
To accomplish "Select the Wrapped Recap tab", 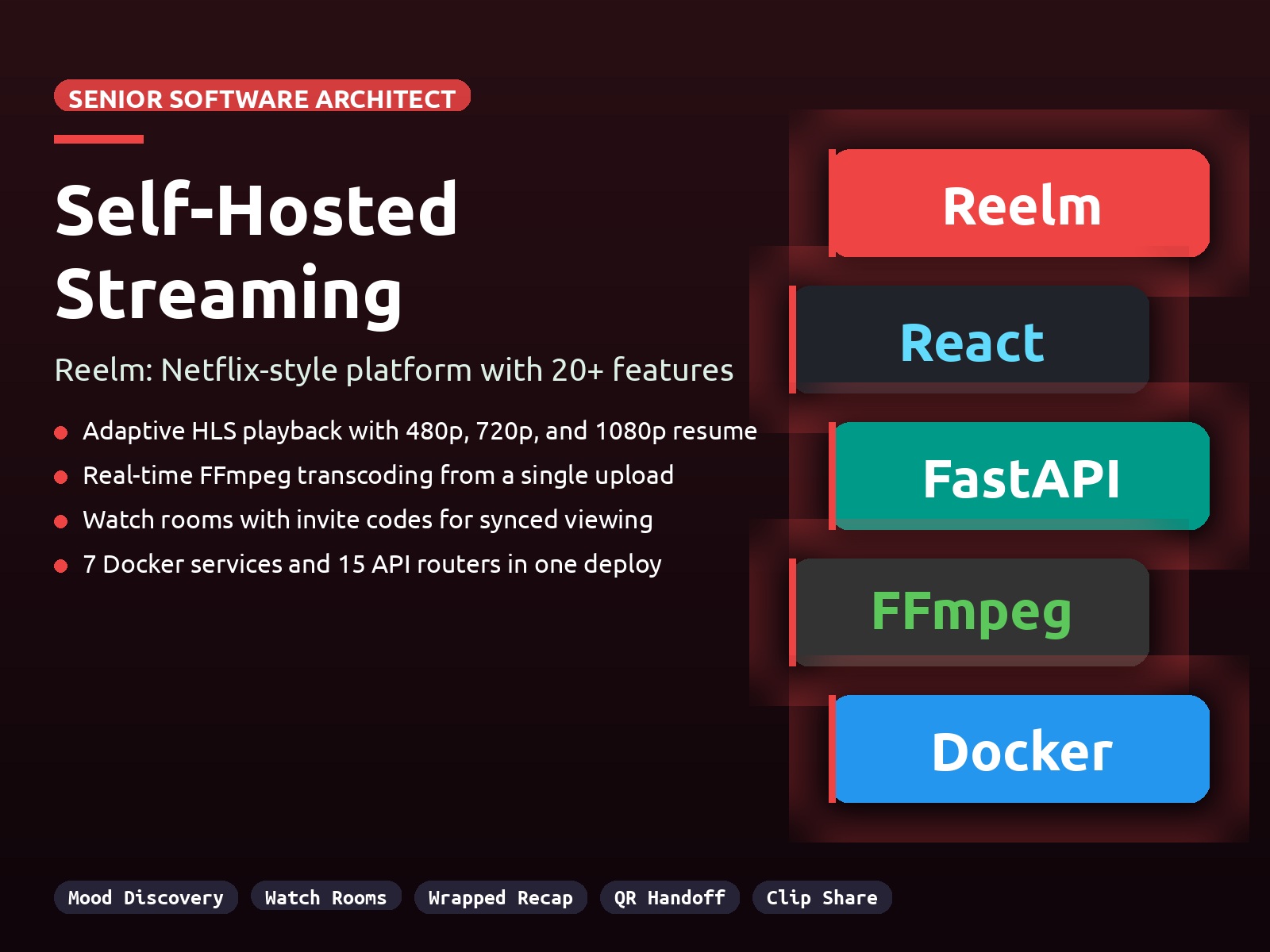I will (x=500, y=897).
